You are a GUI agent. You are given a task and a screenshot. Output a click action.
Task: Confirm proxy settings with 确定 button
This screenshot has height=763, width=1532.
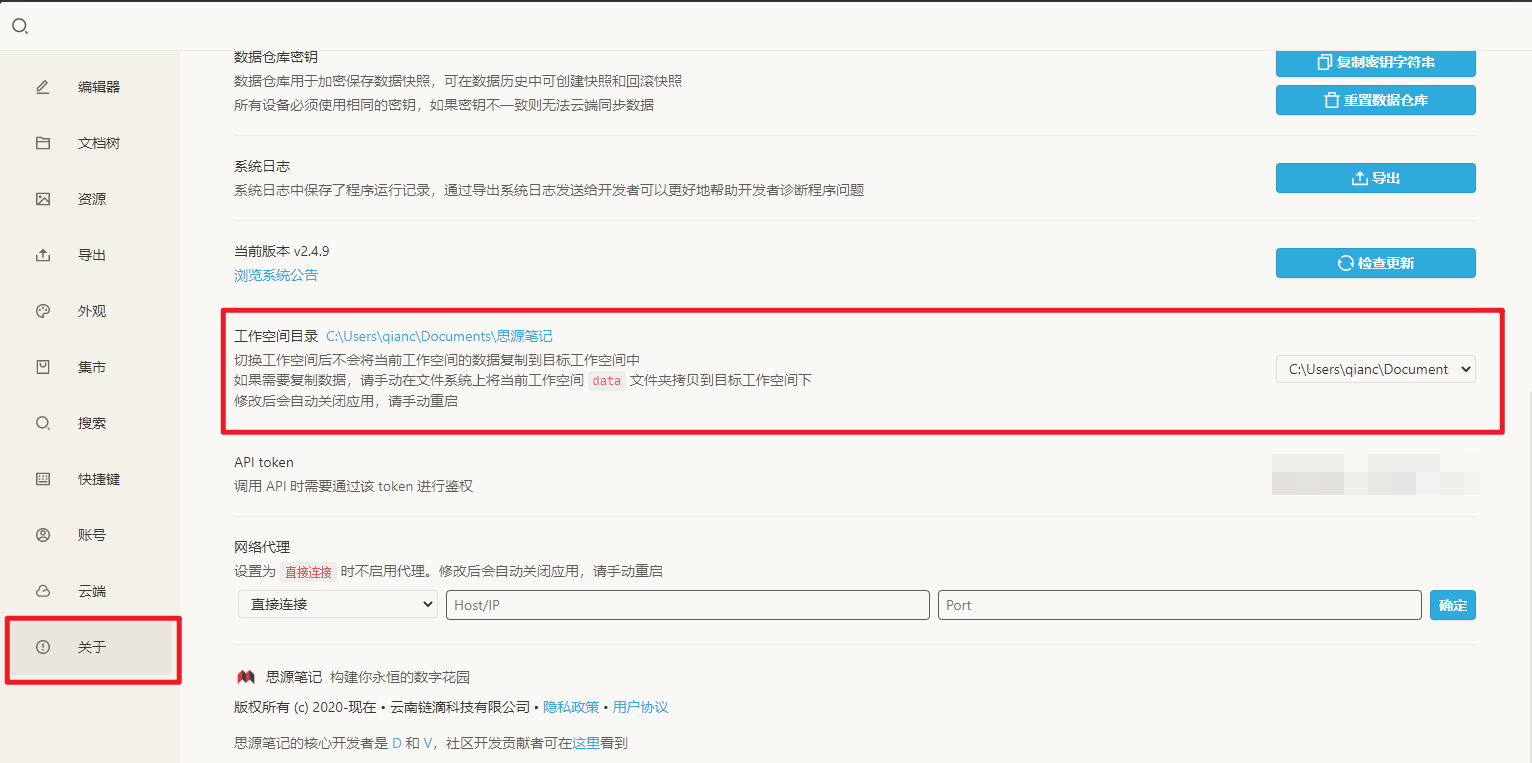coord(1452,605)
